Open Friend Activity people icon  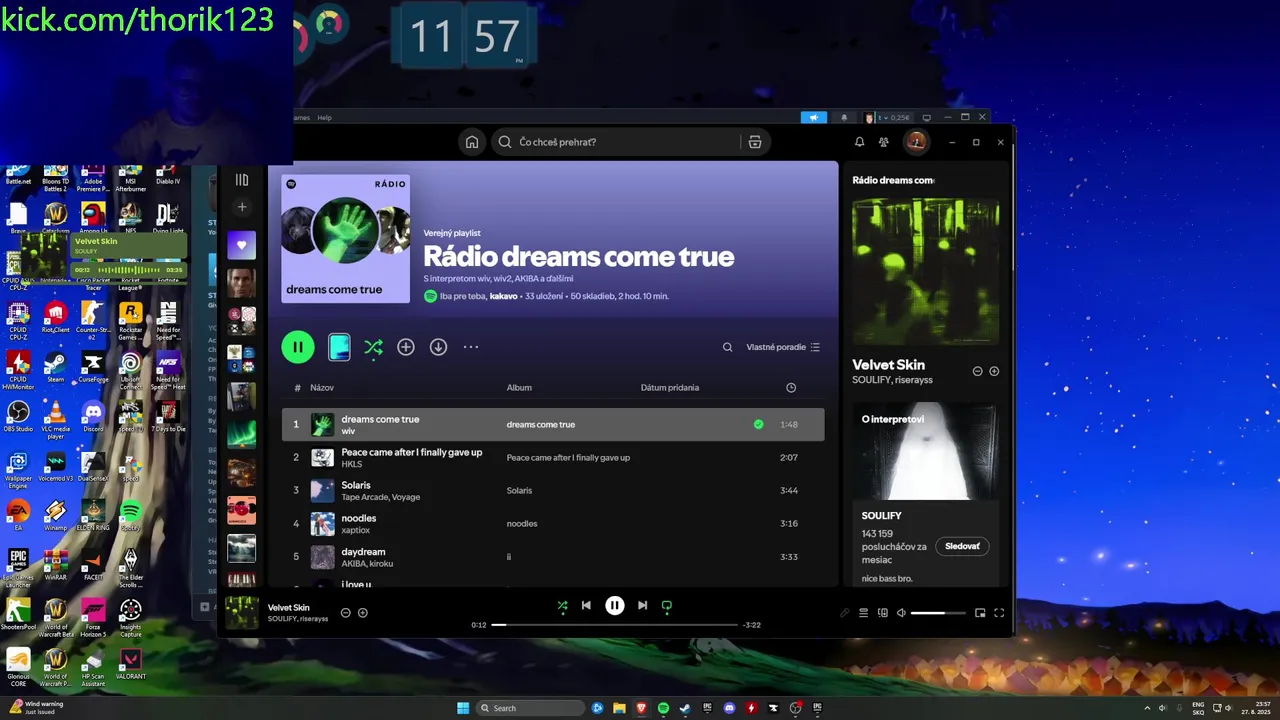coord(884,142)
